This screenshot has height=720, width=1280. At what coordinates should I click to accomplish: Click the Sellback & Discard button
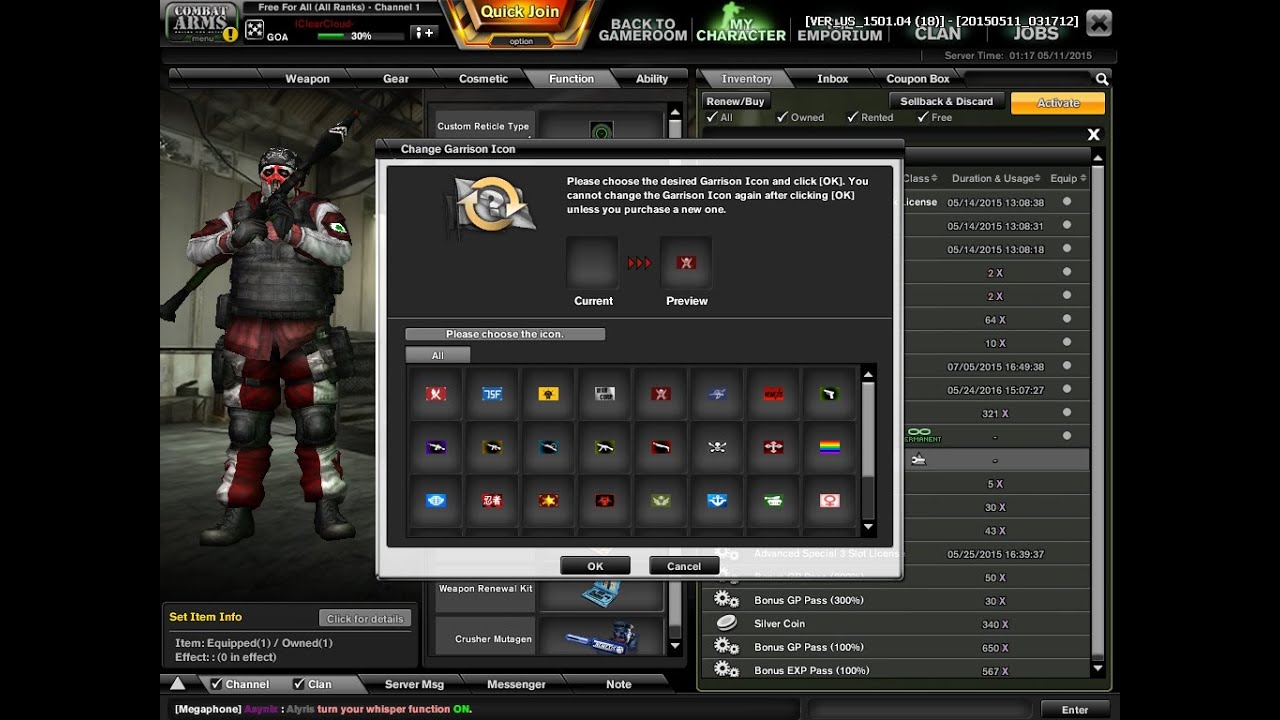(x=946, y=101)
